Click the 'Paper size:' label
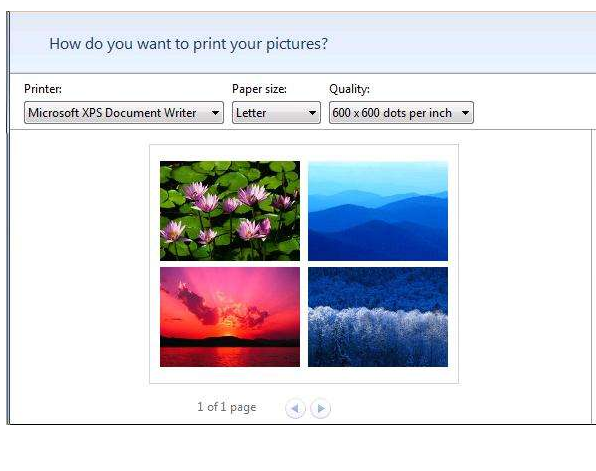 (259, 89)
